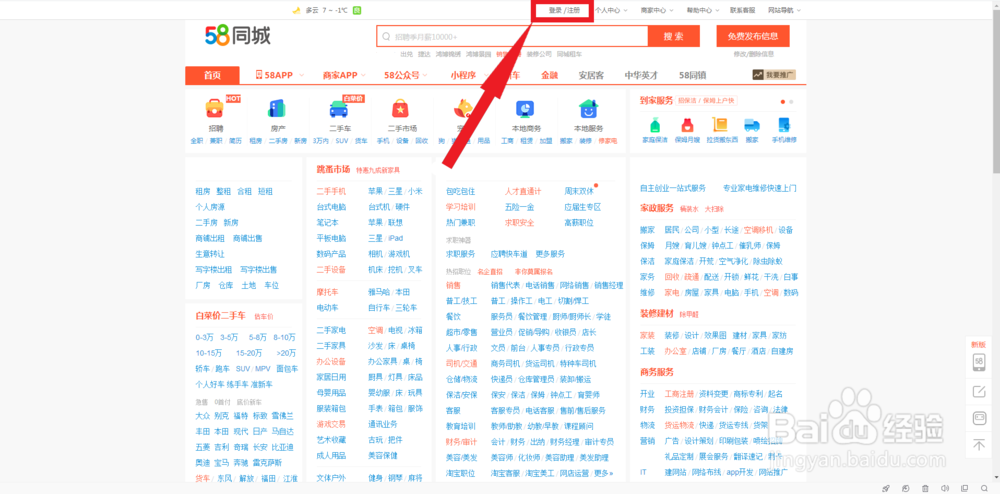Click the page vertical scrollbar thumb

(x=996, y=91)
